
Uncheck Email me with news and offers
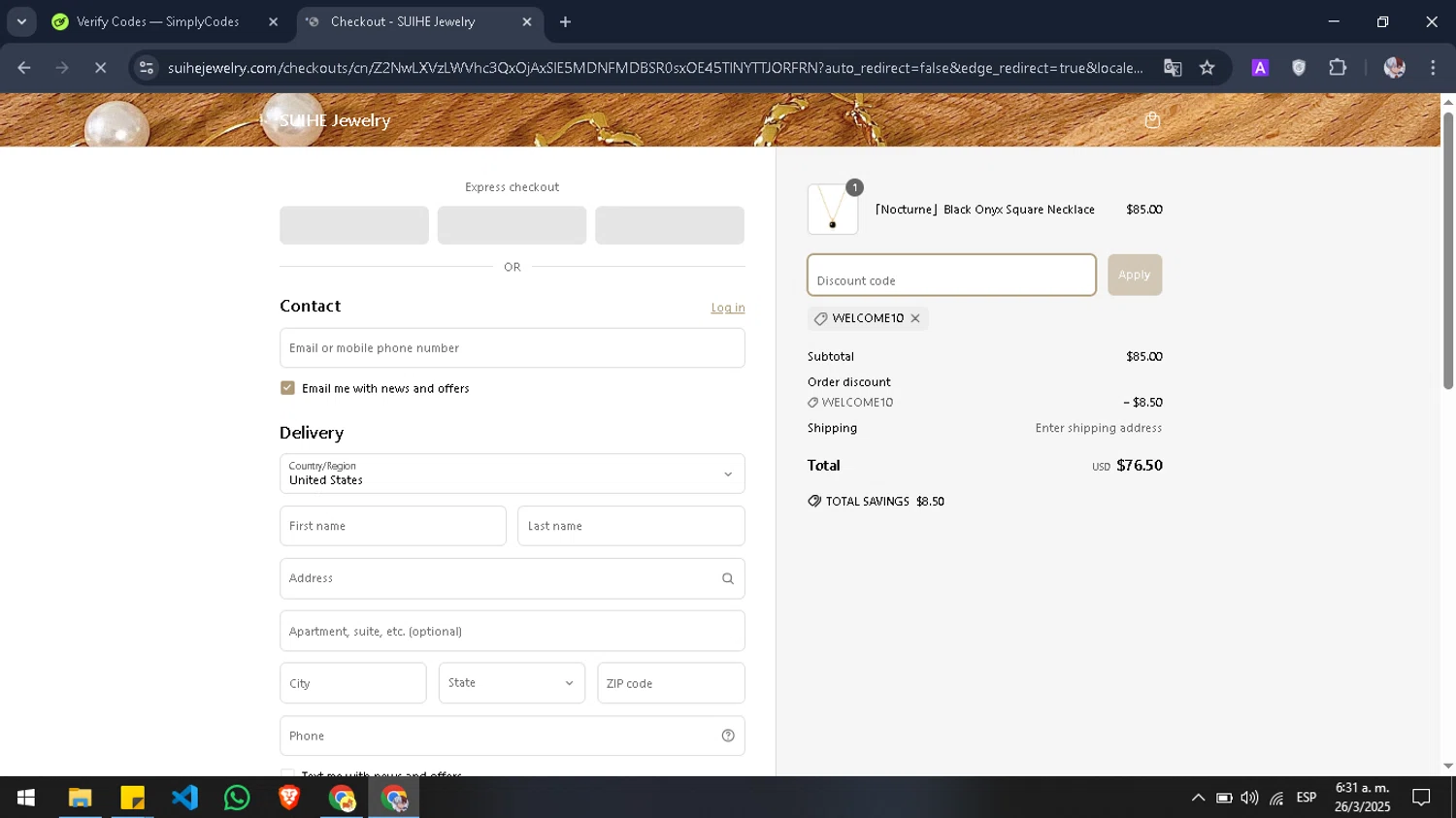pyautogui.click(x=287, y=388)
